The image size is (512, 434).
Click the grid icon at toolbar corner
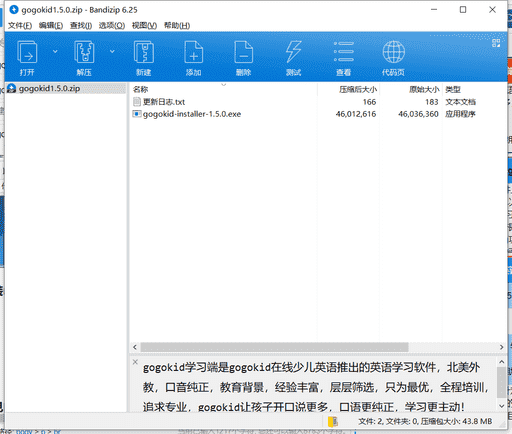coord(496,43)
